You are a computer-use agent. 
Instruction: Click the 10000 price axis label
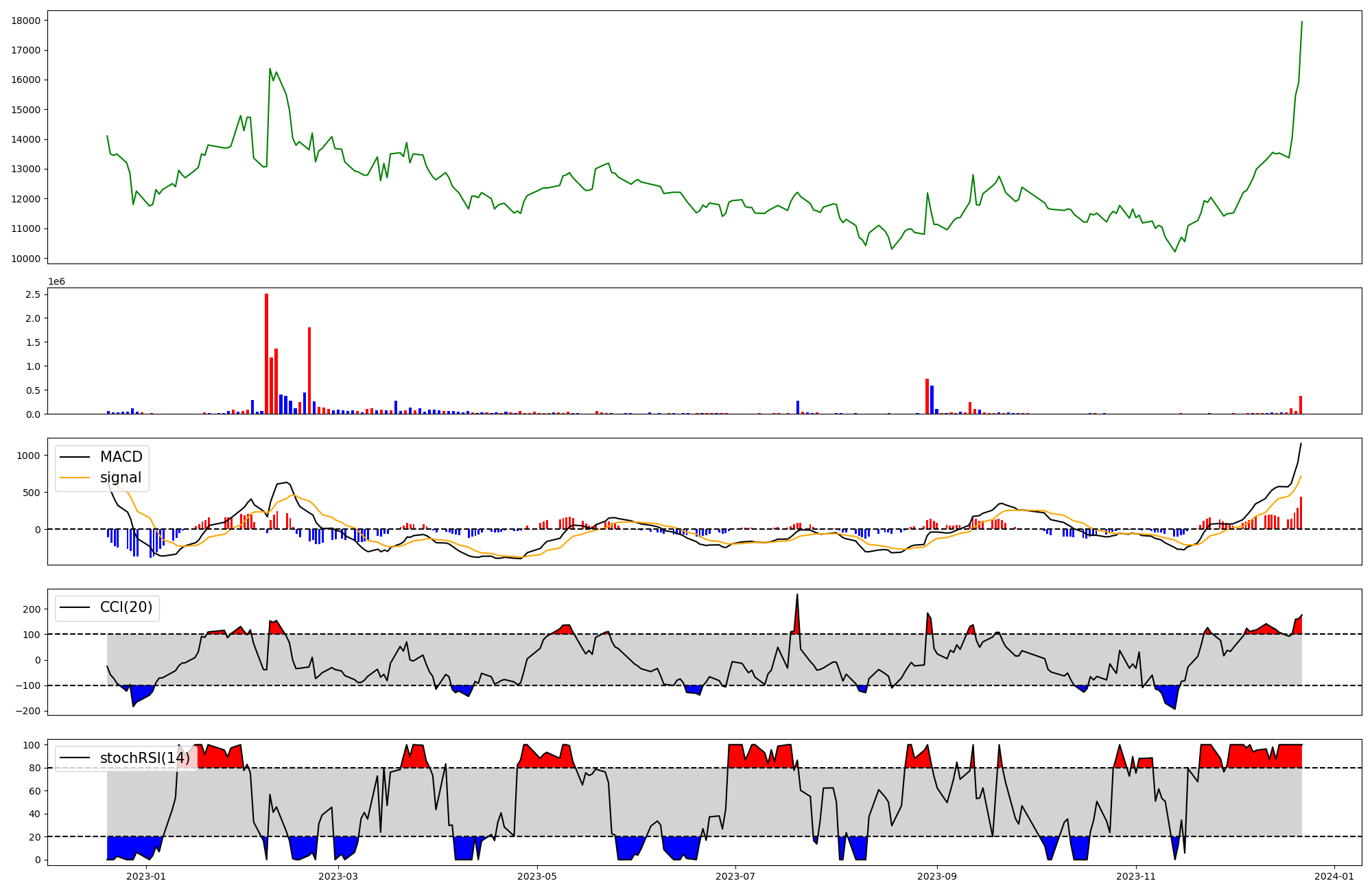pos(26,259)
